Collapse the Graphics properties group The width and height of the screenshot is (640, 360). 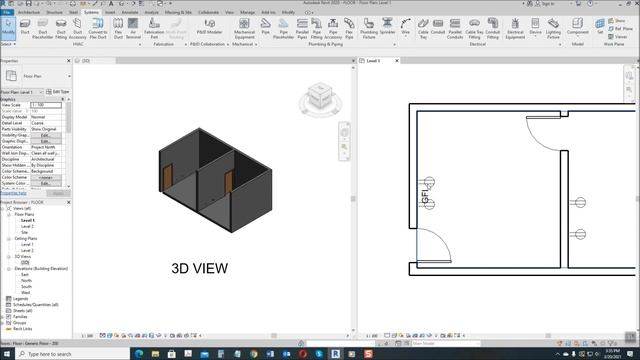(63, 99)
